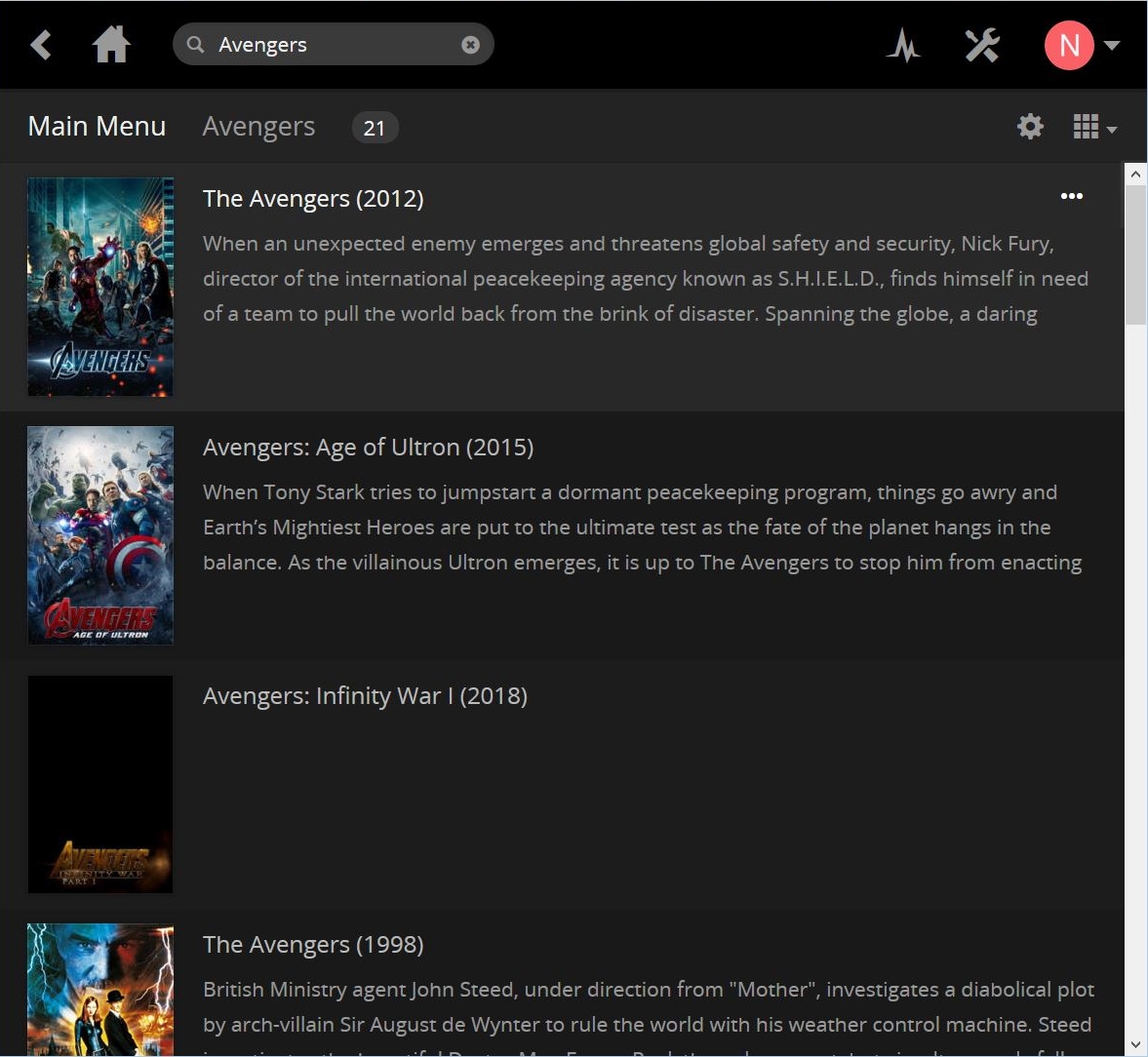Open the Home screen via house icon
This screenshot has height=1057, width=1148.
[111, 45]
